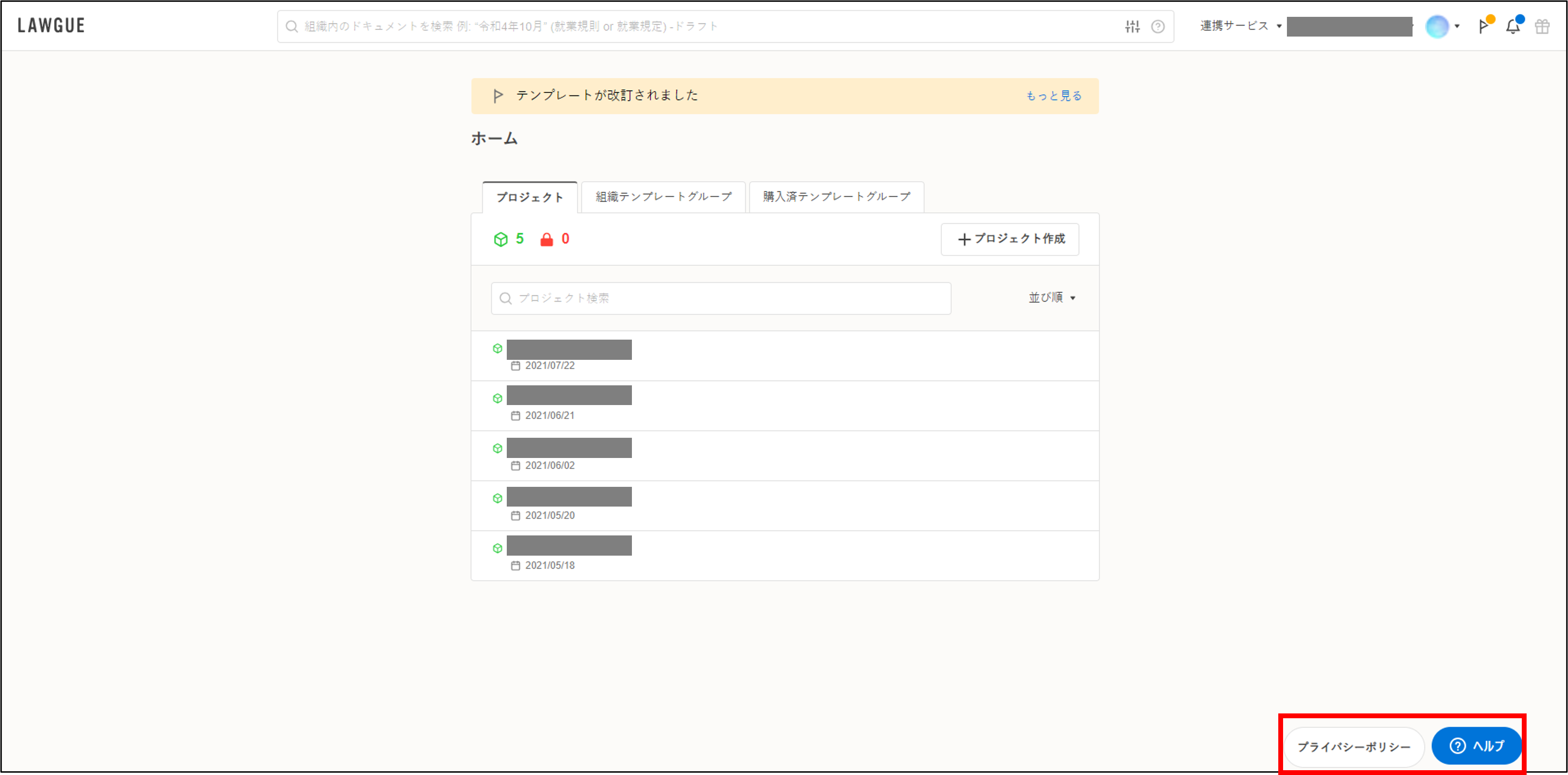Click the blue ヘルプ button
The height and width of the screenshot is (775, 1568).
point(1476,746)
